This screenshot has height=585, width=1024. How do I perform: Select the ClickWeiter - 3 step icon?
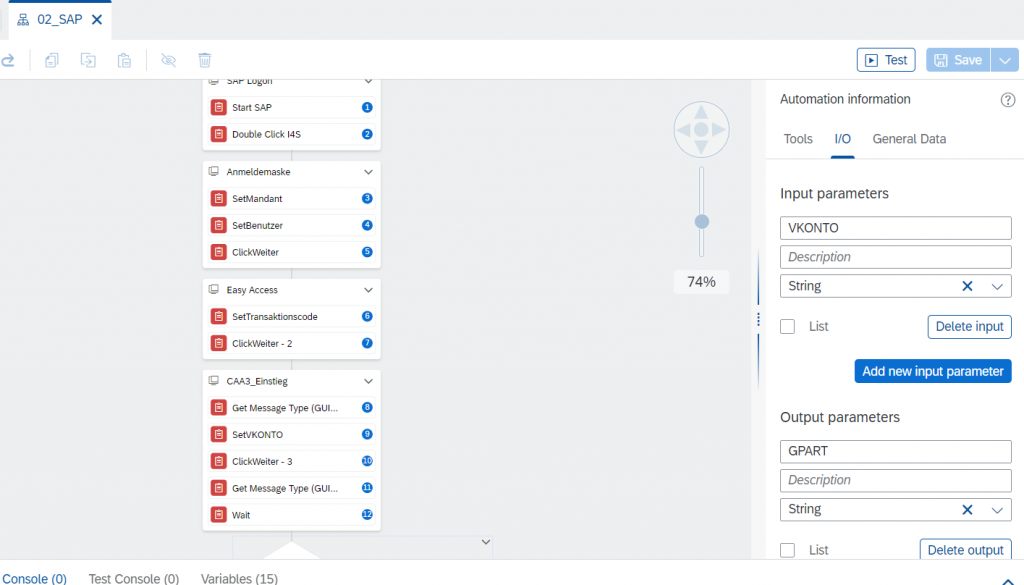tap(219, 461)
